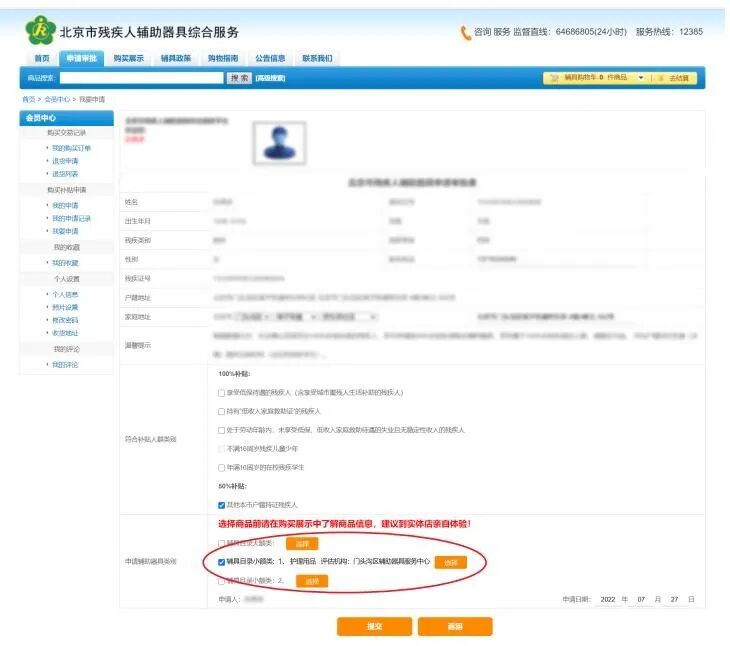This screenshot has height=646, width=730.
Task: Open 我的申请记录 in the sidebar
Action: [71, 218]
